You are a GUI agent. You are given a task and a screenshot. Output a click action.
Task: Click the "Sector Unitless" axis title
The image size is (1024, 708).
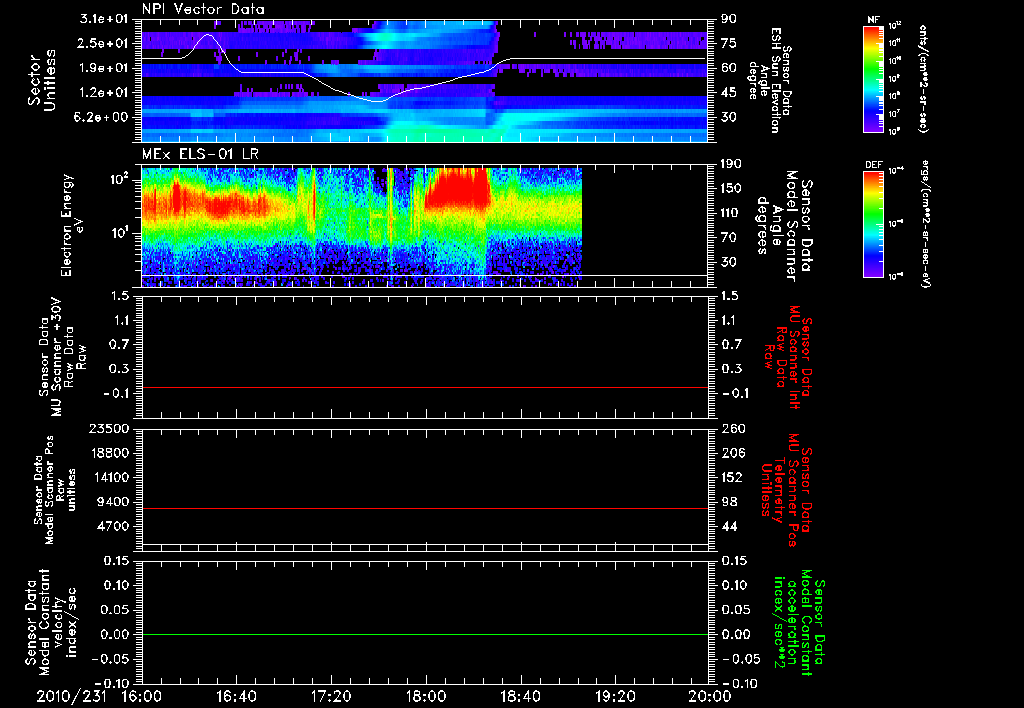(x=42, y=80)
